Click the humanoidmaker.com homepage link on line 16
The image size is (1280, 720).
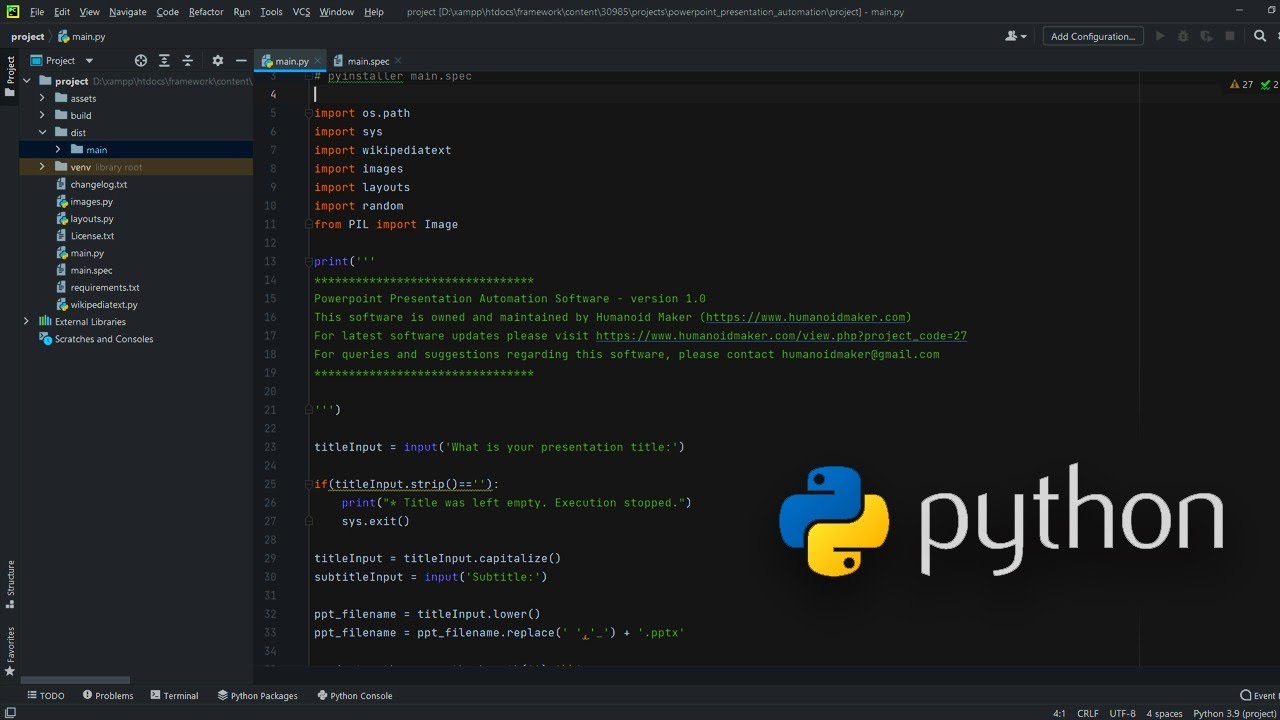[x=806, y=317]
